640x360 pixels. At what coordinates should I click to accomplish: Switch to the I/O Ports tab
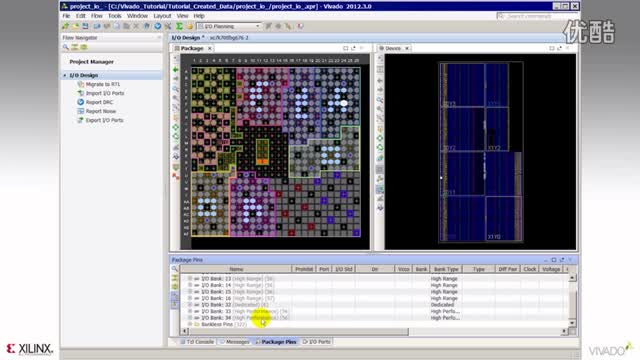[317, 342]
